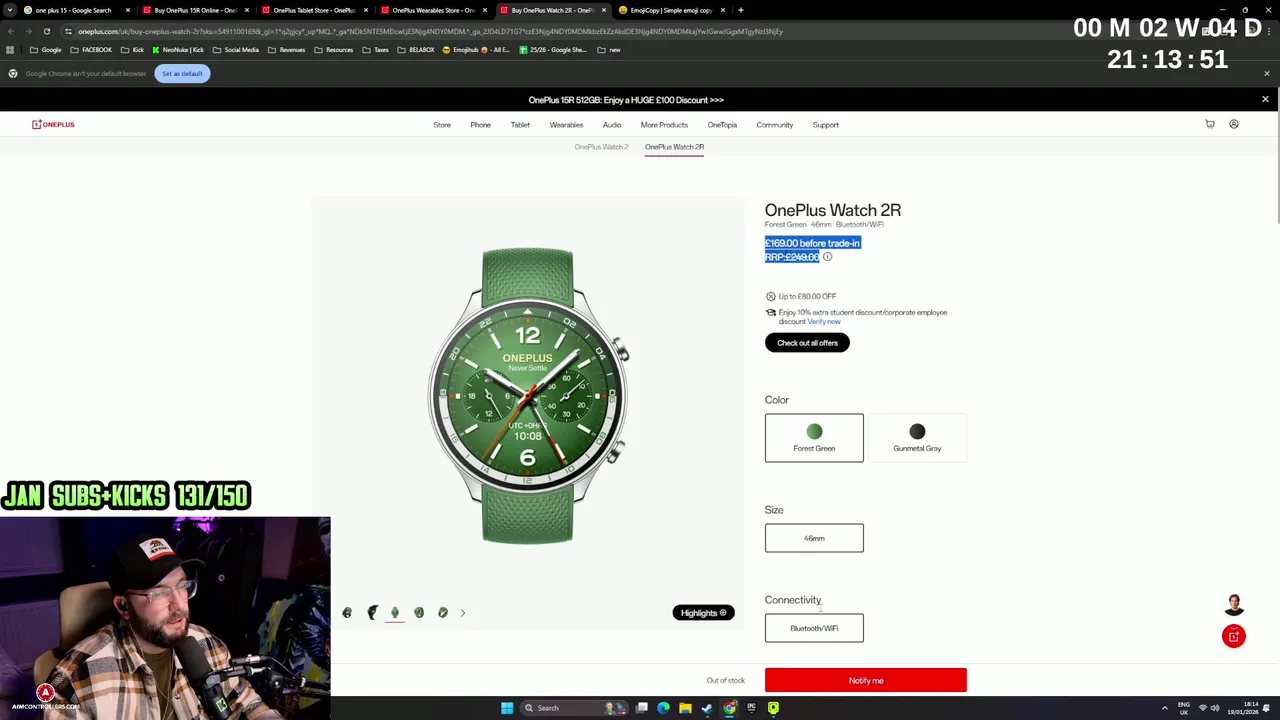Image resolution: width=1280 pixels, height=720 pixels.
Task: Open the Revenues bookmark folder
Action: tap(286, 50)
